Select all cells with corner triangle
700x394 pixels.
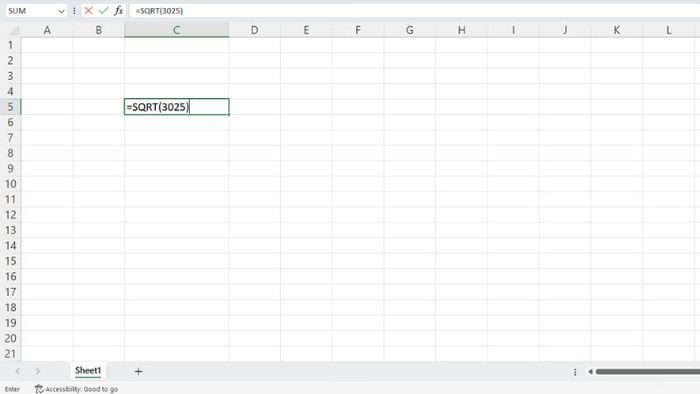point(14,30)
